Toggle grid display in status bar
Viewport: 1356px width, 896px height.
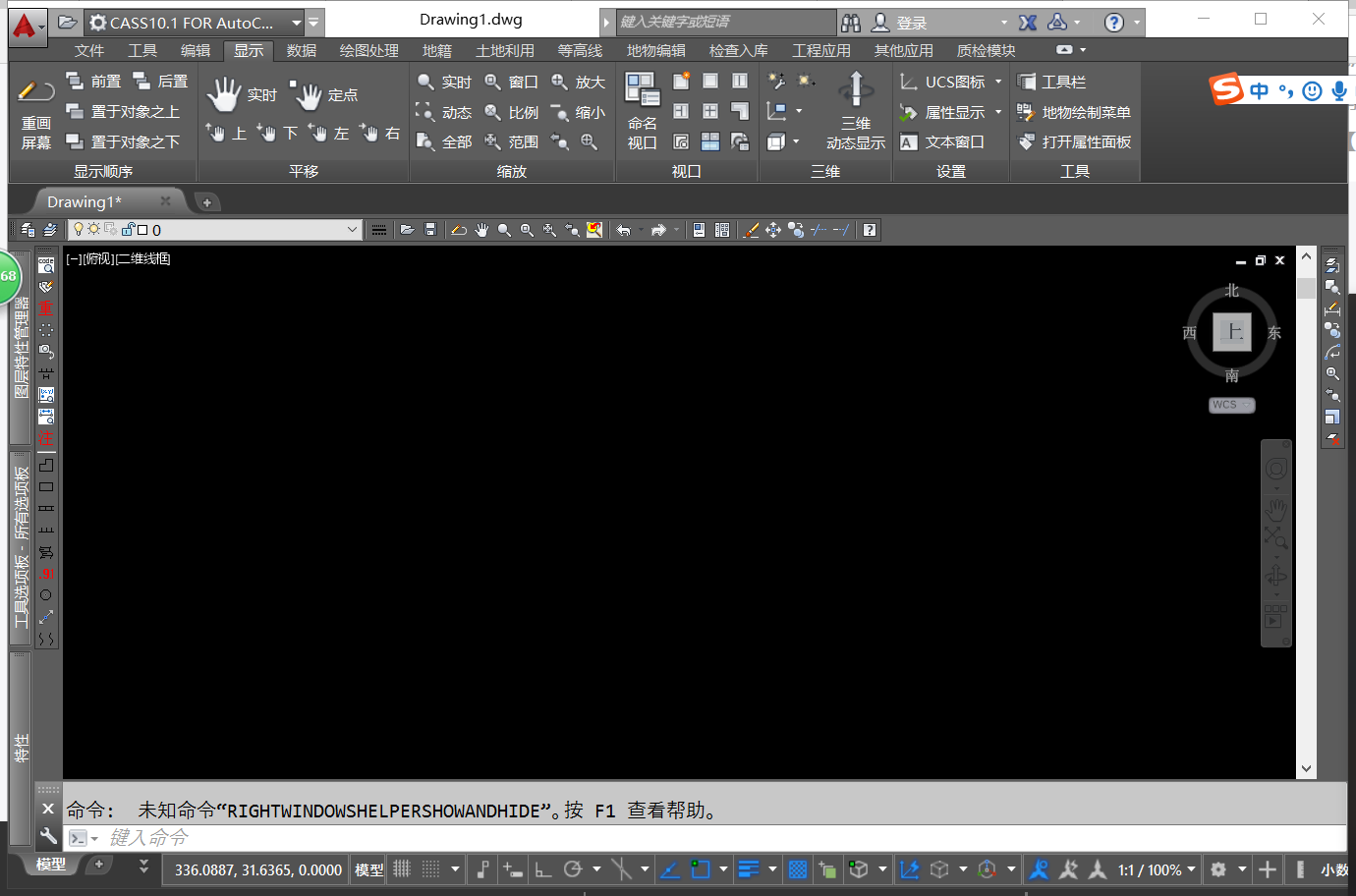coord(402,869)
